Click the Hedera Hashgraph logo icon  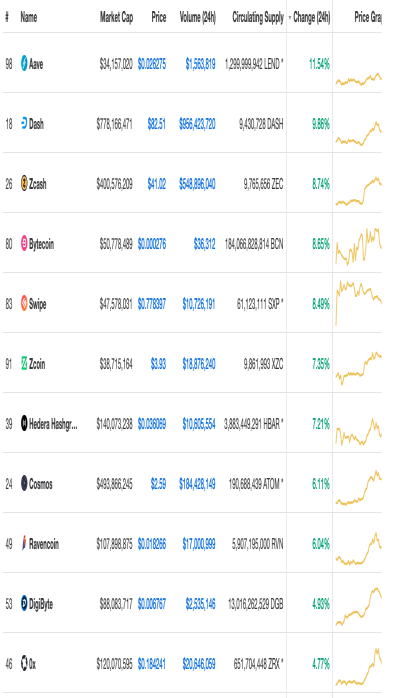tap(24, 423)
